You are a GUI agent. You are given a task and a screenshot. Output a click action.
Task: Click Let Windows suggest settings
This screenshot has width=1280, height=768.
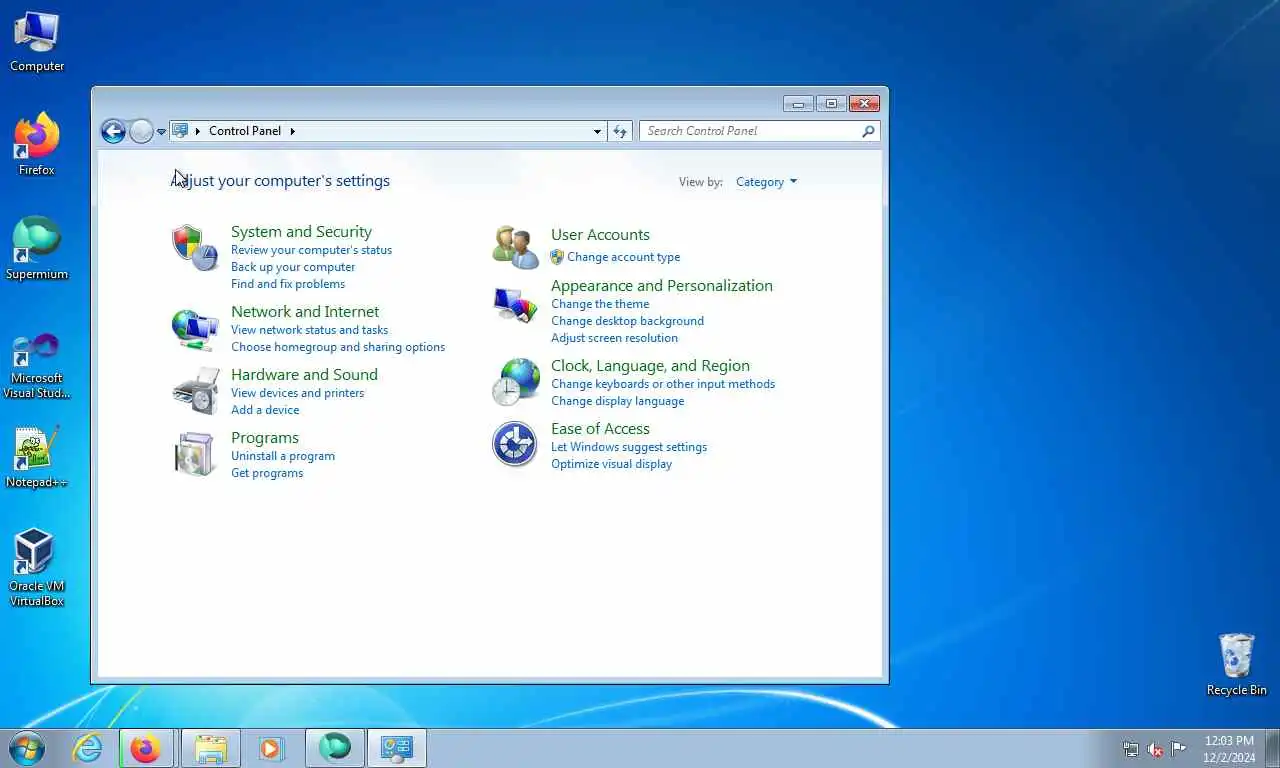pyautogui.click(x=629, y=447)
